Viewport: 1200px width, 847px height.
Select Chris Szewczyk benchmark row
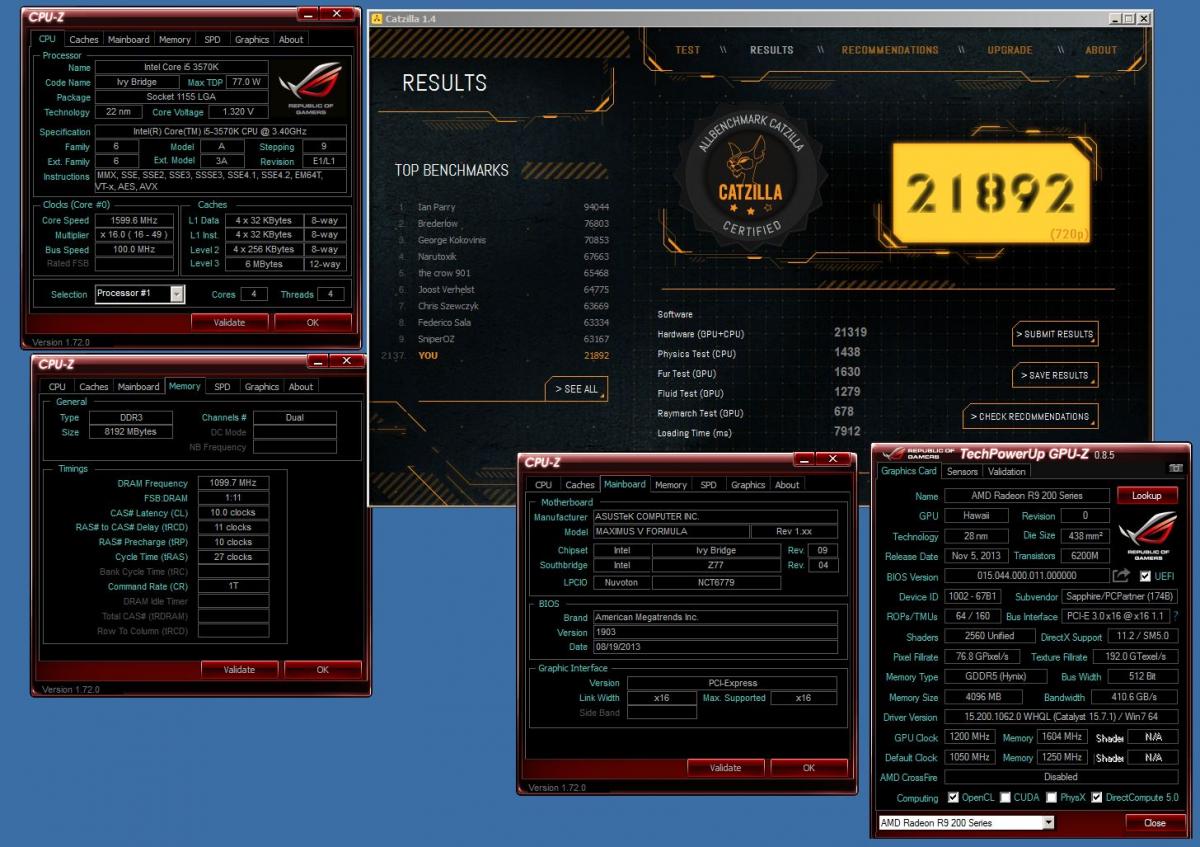click(503, 306)
